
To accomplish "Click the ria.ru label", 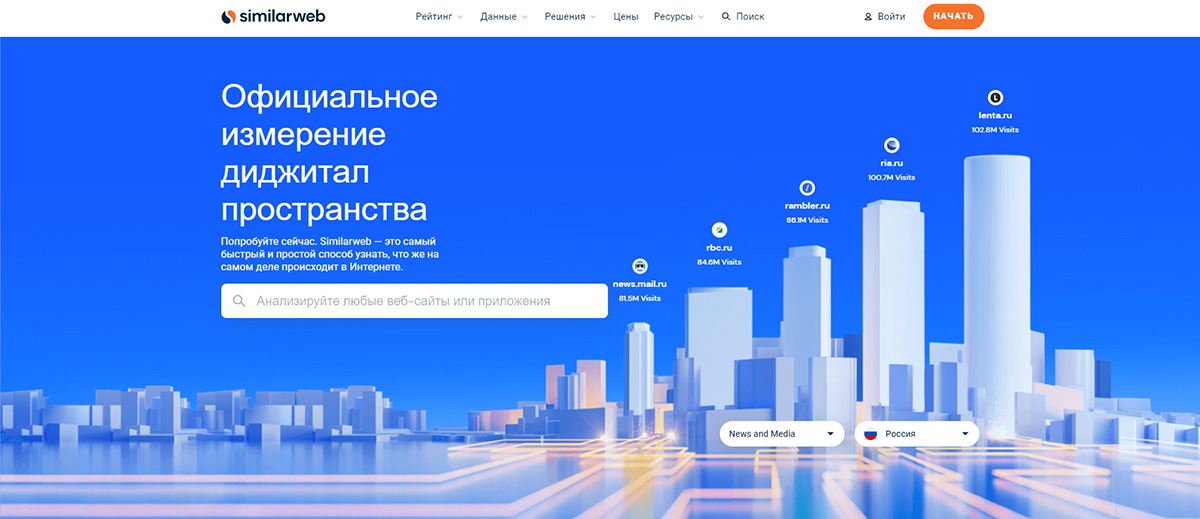I will (x=892, y=163).
